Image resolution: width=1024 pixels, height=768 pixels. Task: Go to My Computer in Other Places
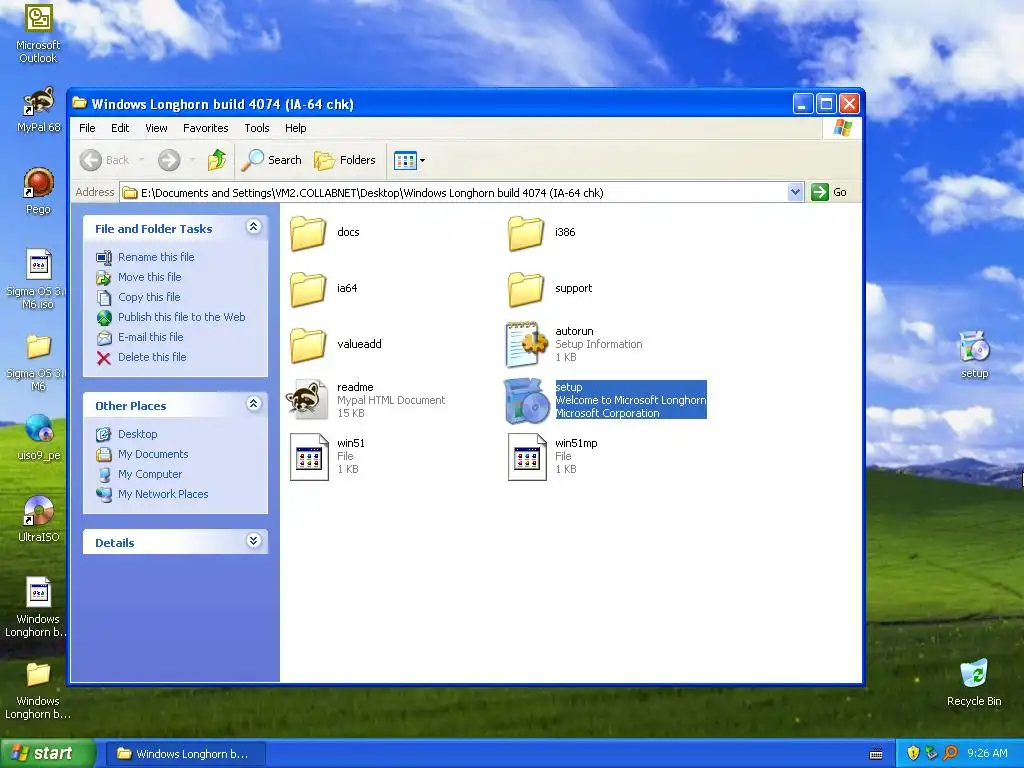coord(150,475)
